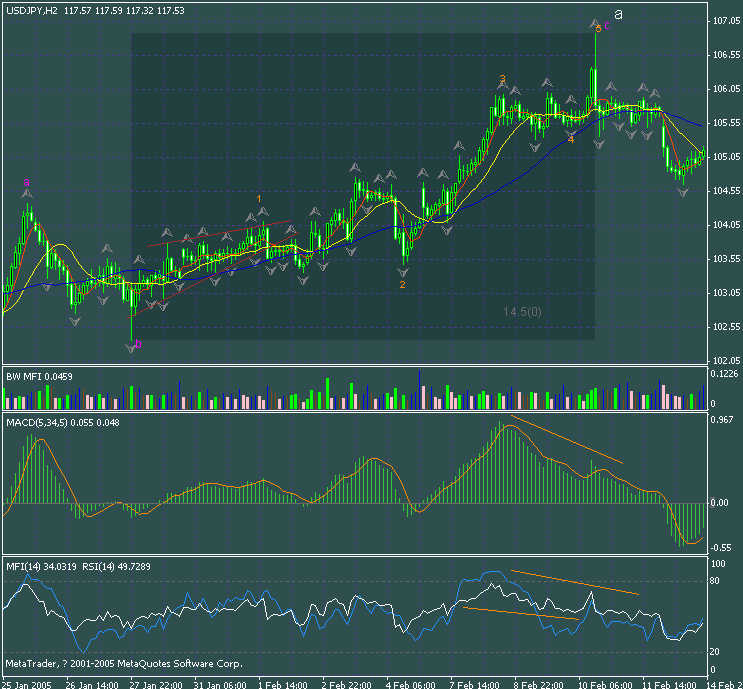Click the magenta wave 'a' label at left

pyautogui.click(x=26, y=182)
